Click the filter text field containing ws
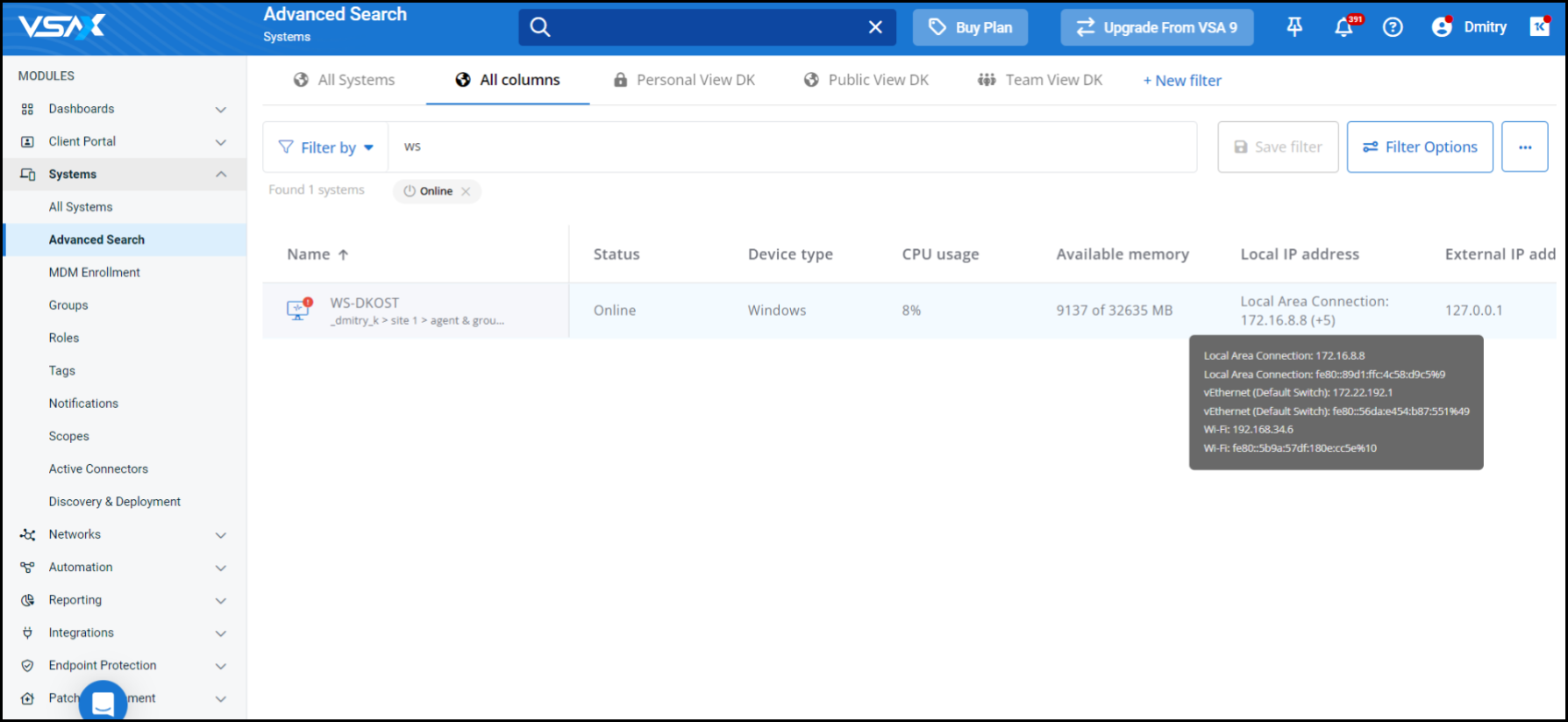Screen dimensions: 1568x722 point(793,147)
